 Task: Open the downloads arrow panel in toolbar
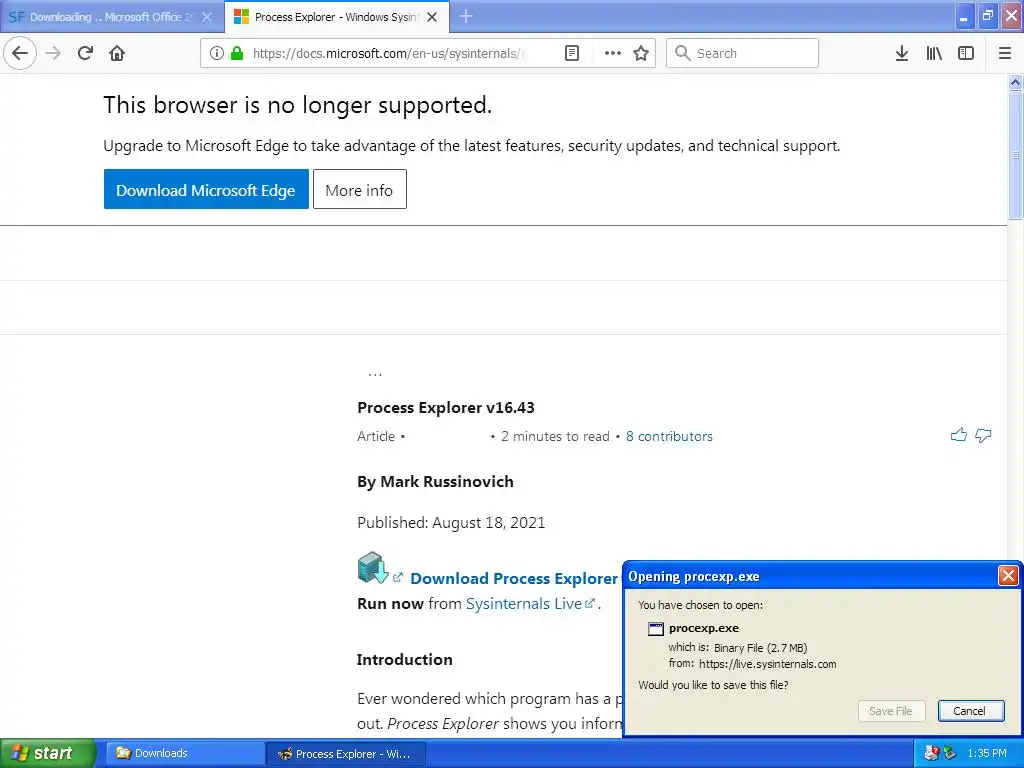pos(902,53)
